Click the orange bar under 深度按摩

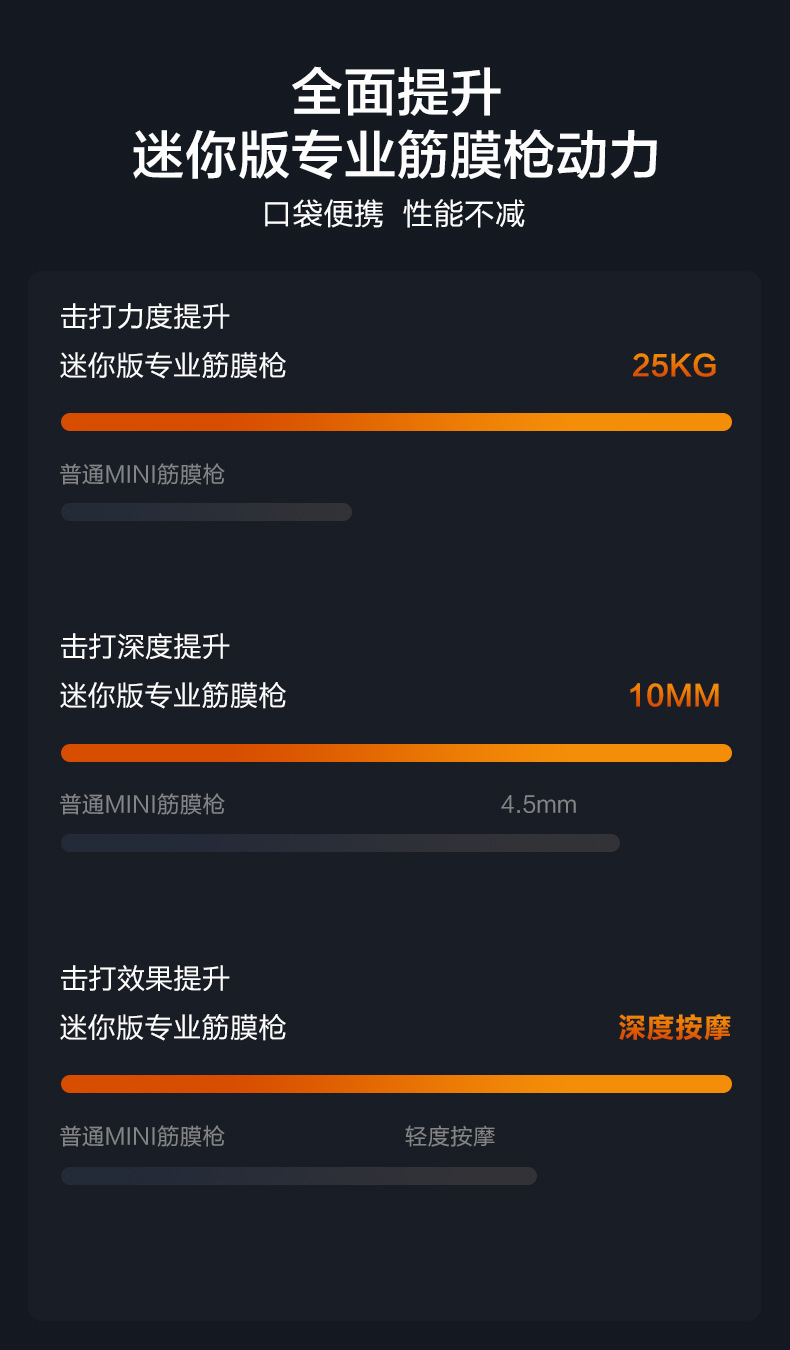point(396,1084)
